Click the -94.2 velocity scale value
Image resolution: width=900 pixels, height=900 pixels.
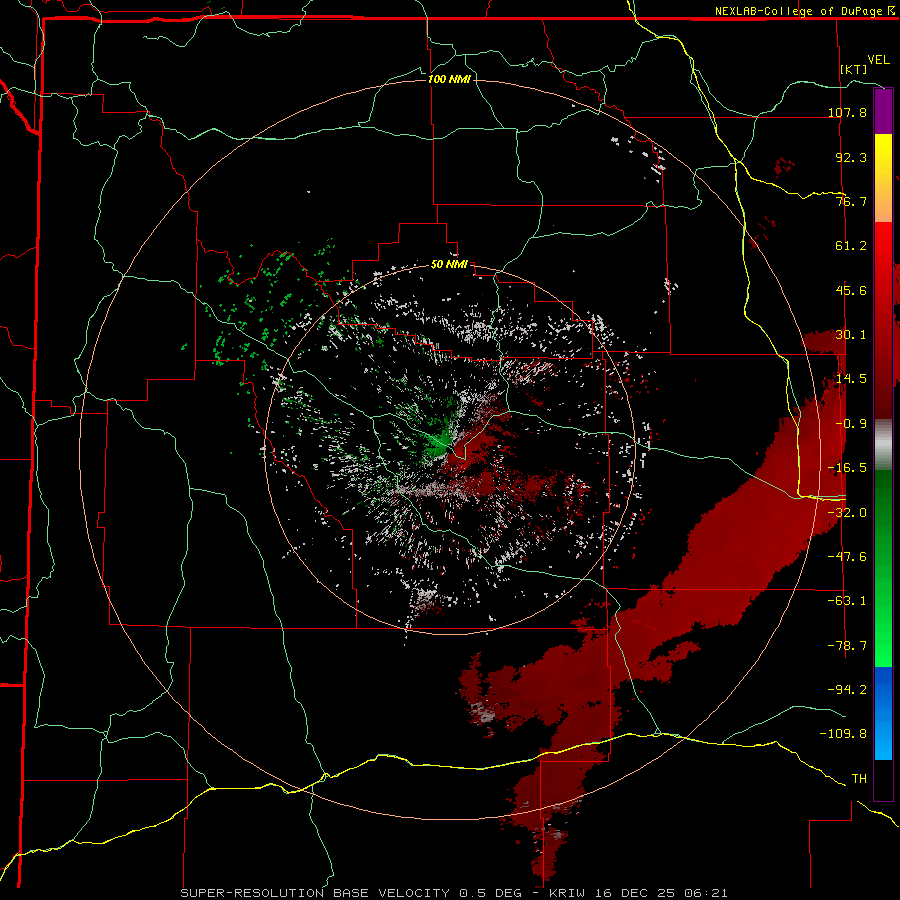(847, 690)
